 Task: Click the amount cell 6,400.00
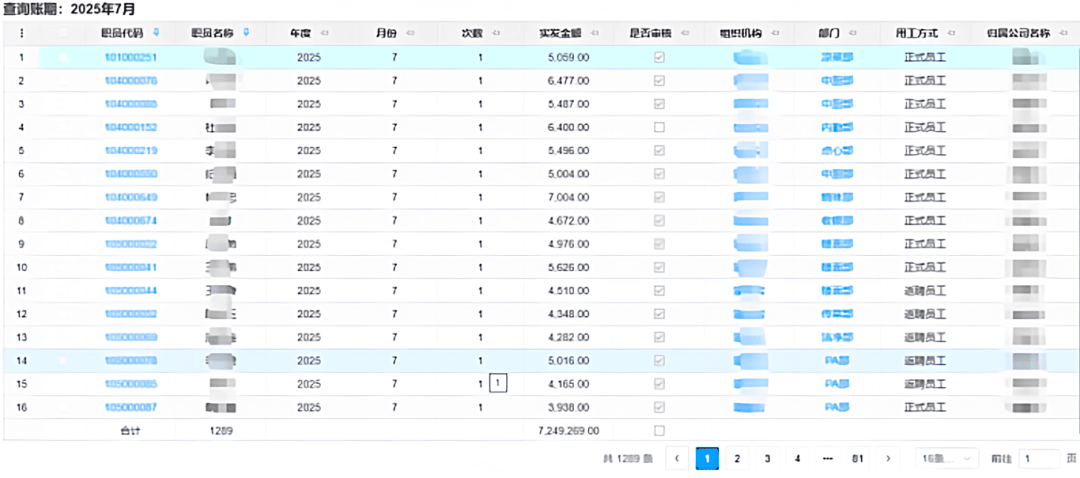tap(569, 127)
